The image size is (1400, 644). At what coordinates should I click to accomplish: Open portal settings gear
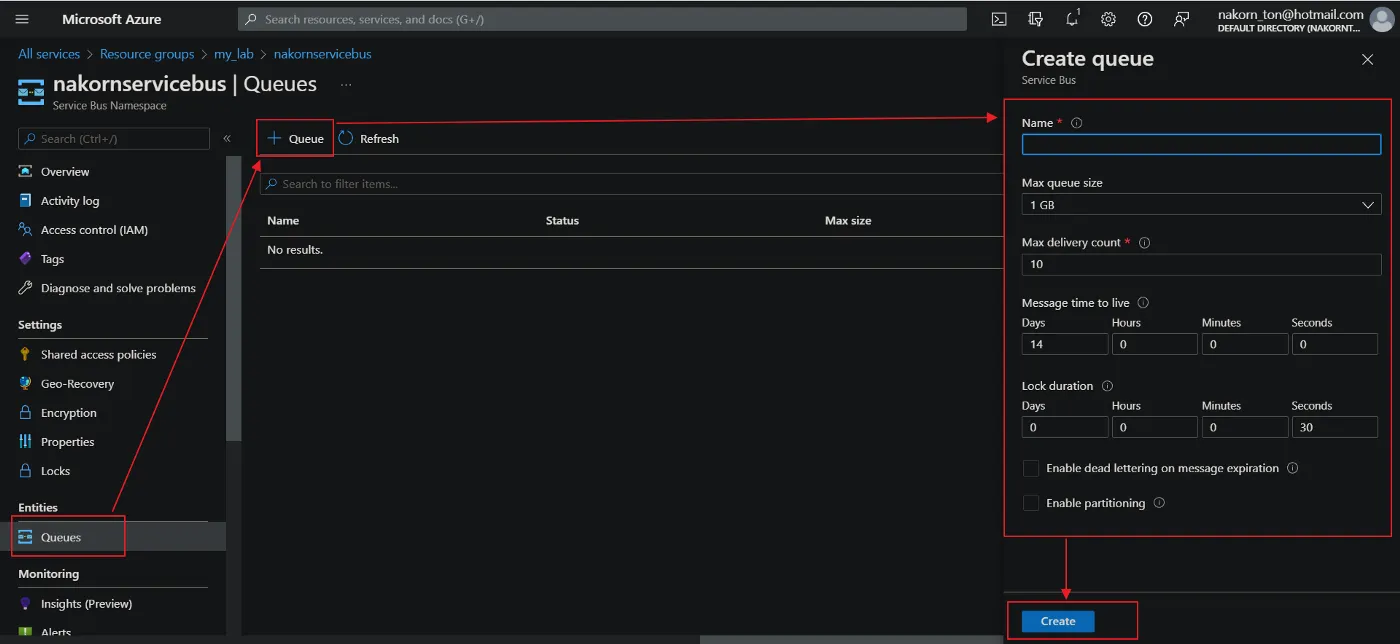(1108, 19)
